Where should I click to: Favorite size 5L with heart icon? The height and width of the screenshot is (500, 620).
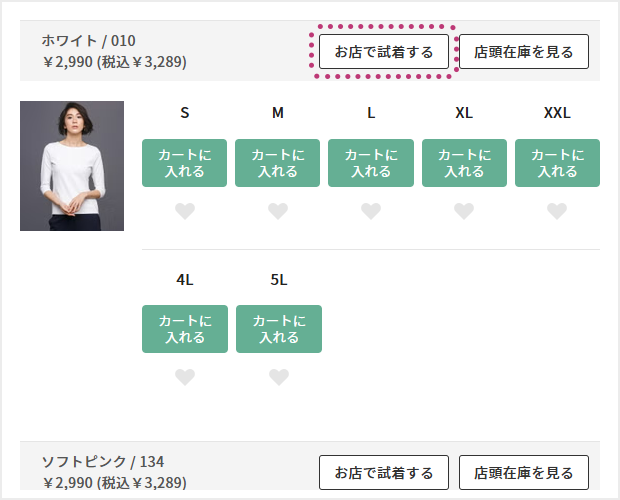pyautogui.click(x=279, y=377)
